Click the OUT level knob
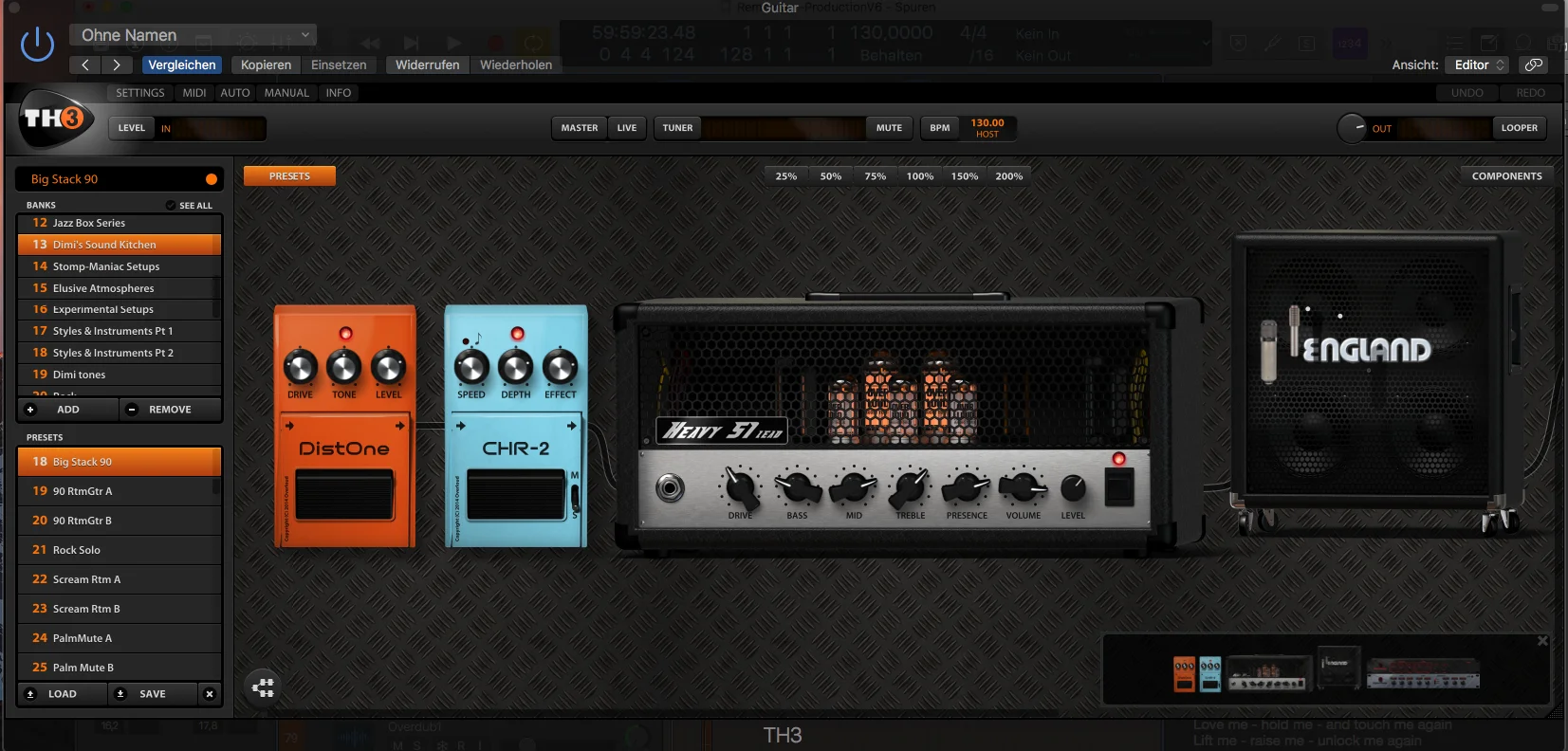Screen dimensions: 1568x751 click(1351, 128)
